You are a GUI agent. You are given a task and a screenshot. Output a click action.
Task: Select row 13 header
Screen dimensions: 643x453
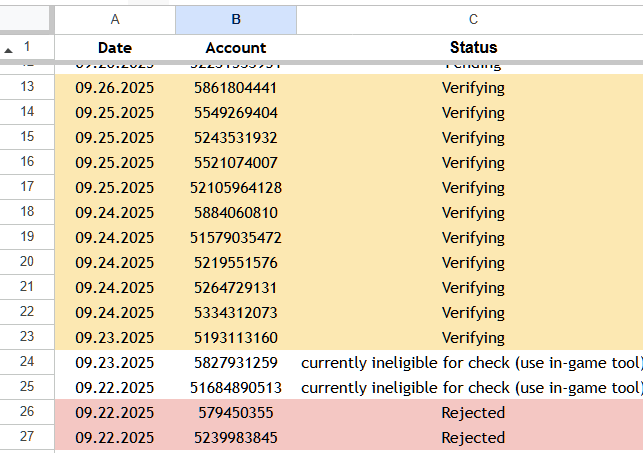27,87
